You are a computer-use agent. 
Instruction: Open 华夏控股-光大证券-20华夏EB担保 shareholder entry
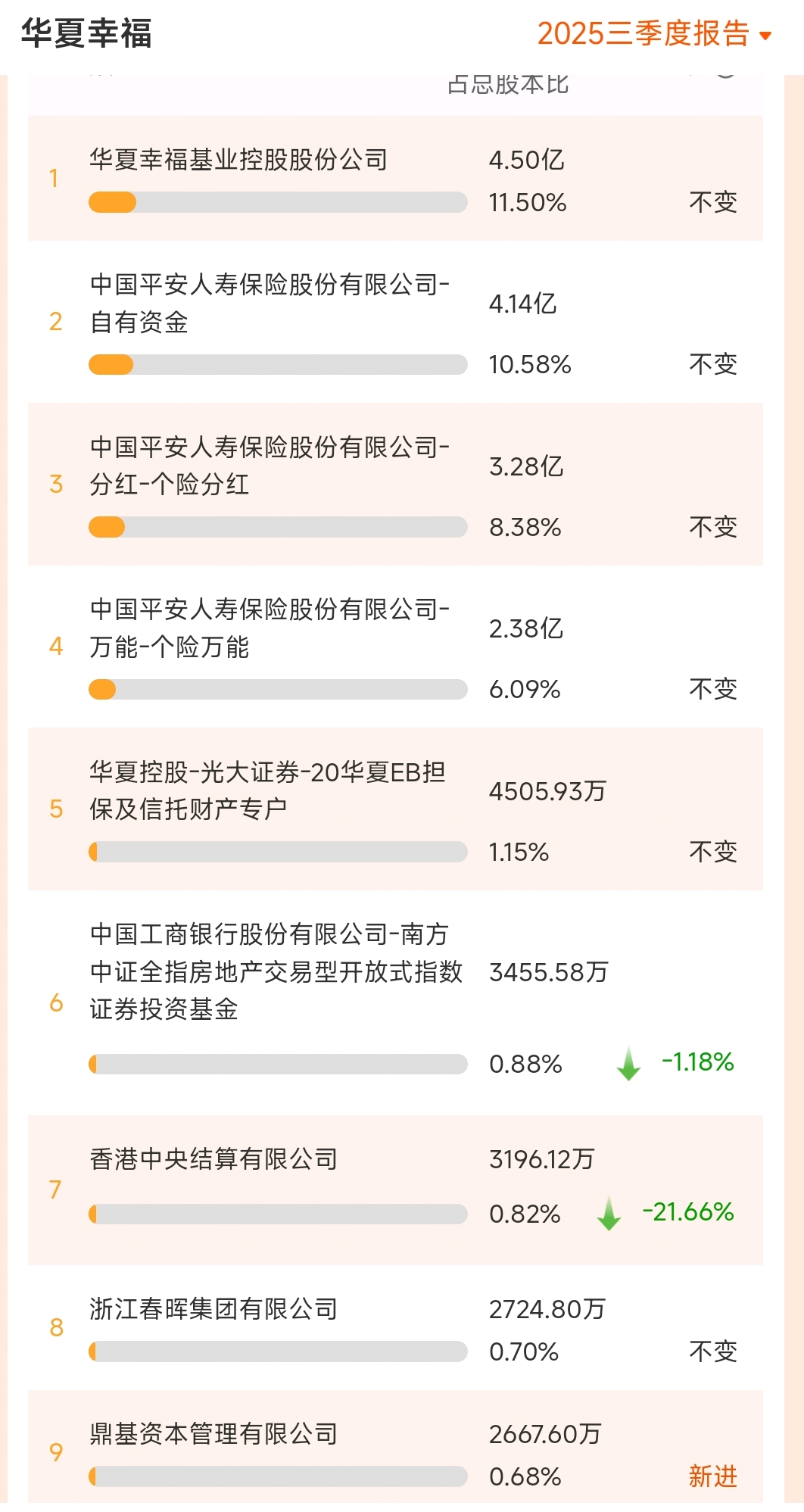[267, 790]
